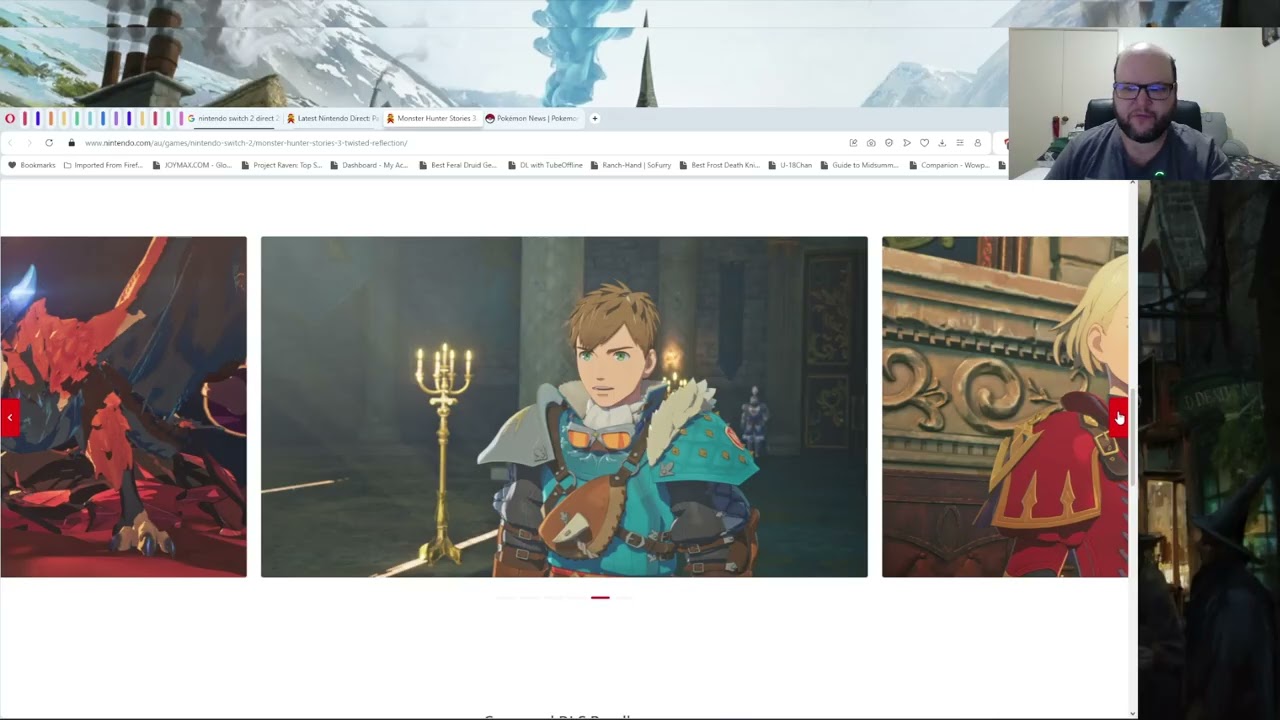The image size is (1280, 720).
Task: Open the 'Project Raven: Top S...' bookmark
Action: tap(282, 165)
